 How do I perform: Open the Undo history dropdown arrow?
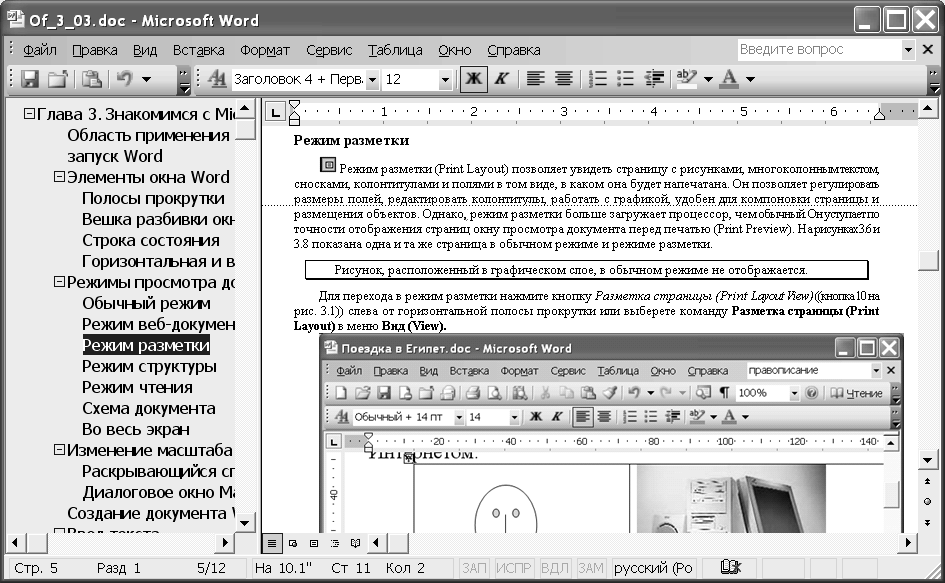[146, 79]
